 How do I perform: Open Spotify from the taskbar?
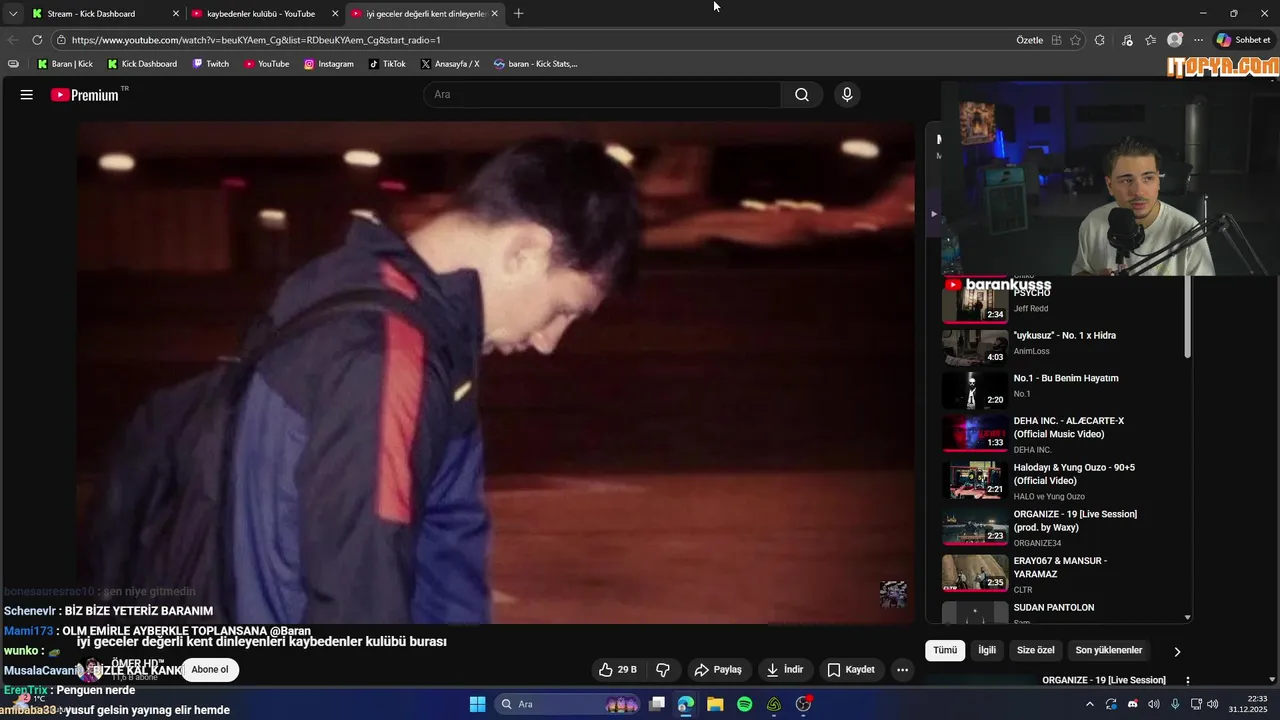pyautogui.click(x=745, y=704)
